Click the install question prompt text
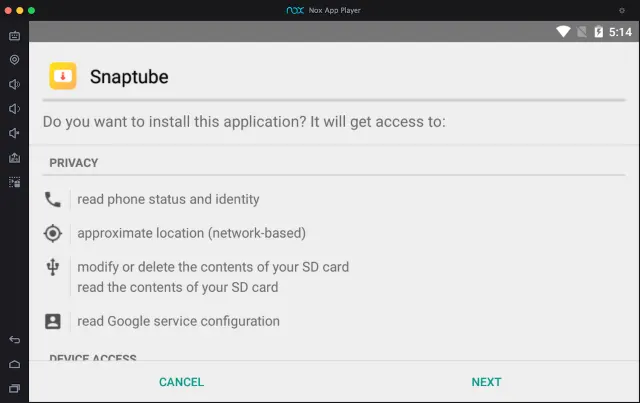Viewport: 640px width, 403px height. [x=244, y=122]
